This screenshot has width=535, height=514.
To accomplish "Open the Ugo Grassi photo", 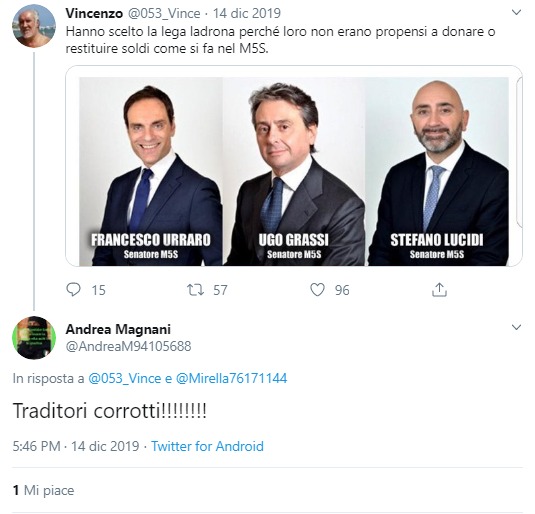I will coord(294,171).
